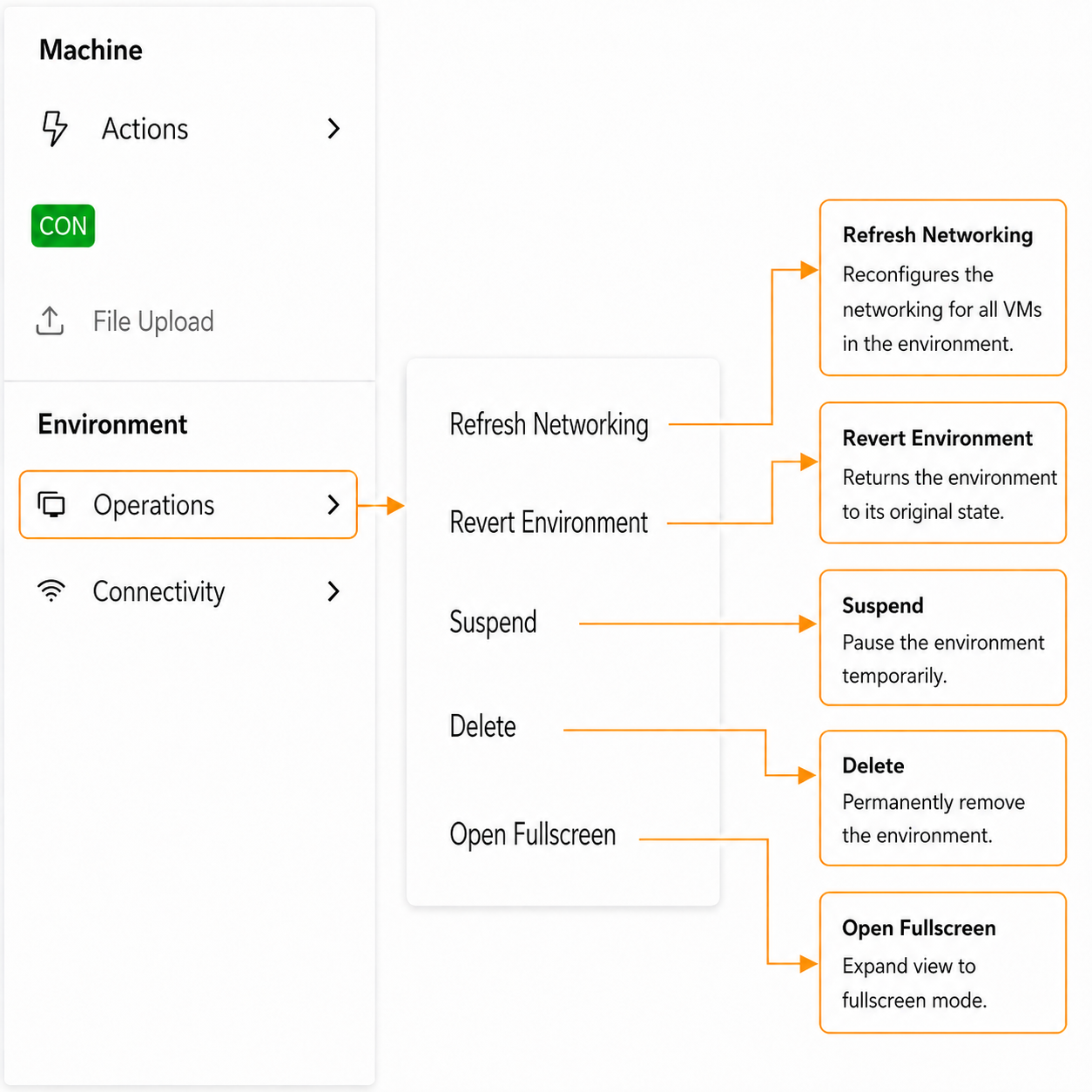
Task: Open the Connectivity menu label
Action: point(158,592)
